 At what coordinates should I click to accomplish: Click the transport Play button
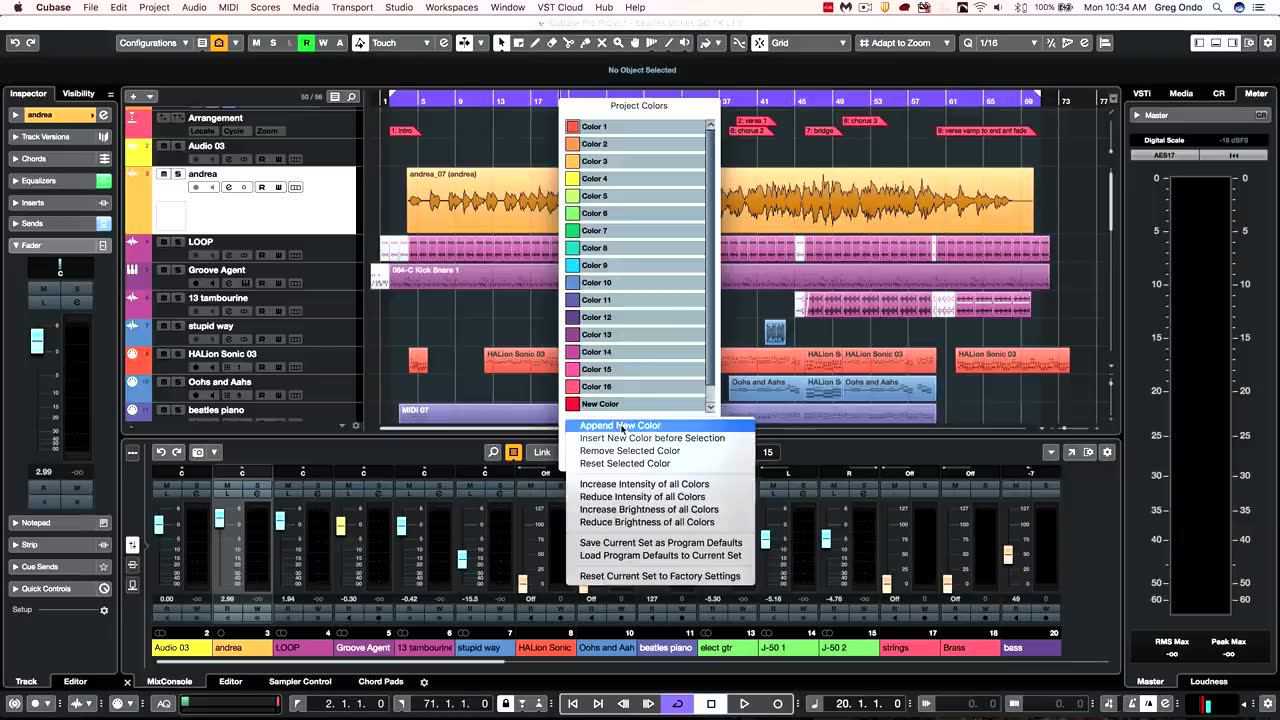click(744, 704)
